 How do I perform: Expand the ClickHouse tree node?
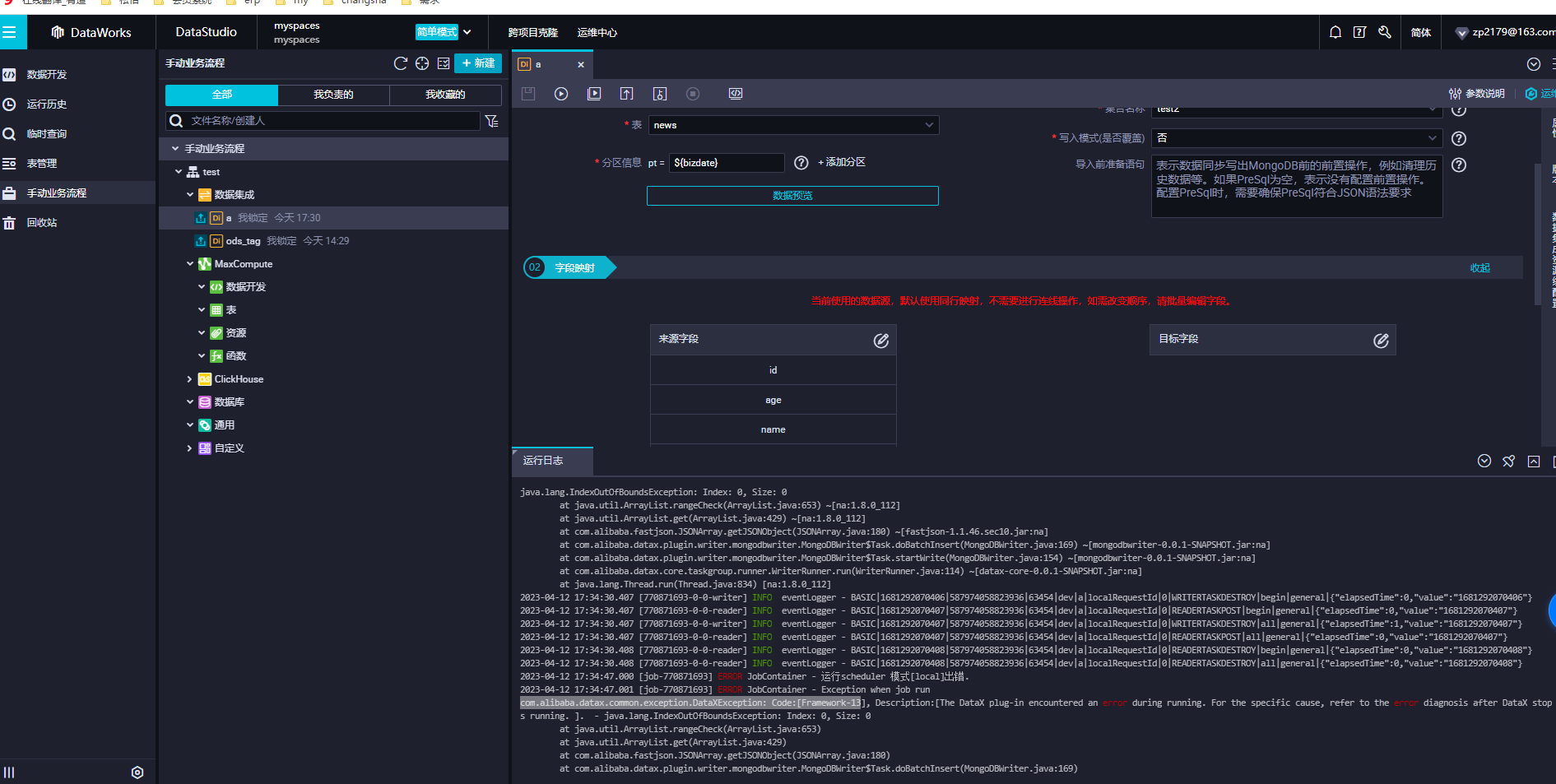pos(190,379)
